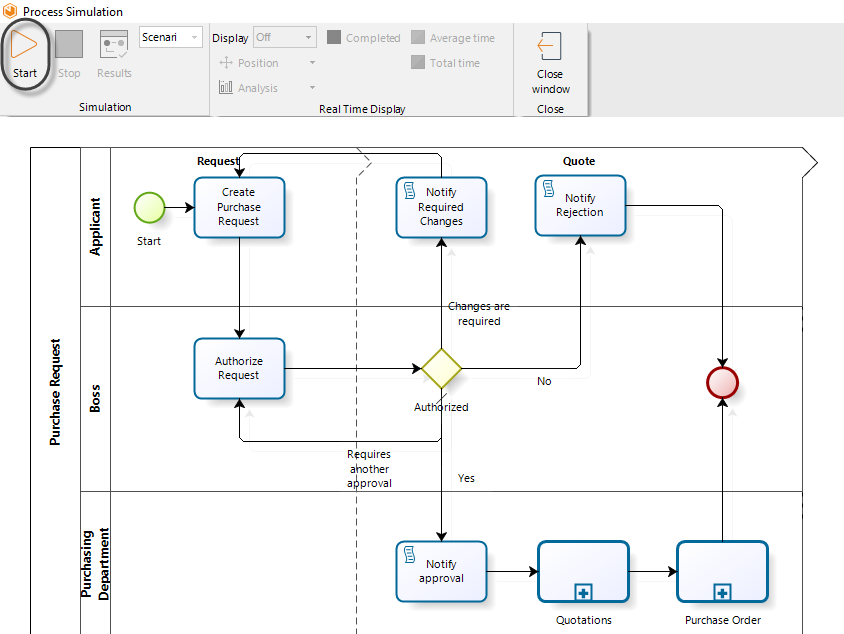Click the 'Changes are required' flow label
The width and height of the screenshot is (844, 634).
click(479, 313)
